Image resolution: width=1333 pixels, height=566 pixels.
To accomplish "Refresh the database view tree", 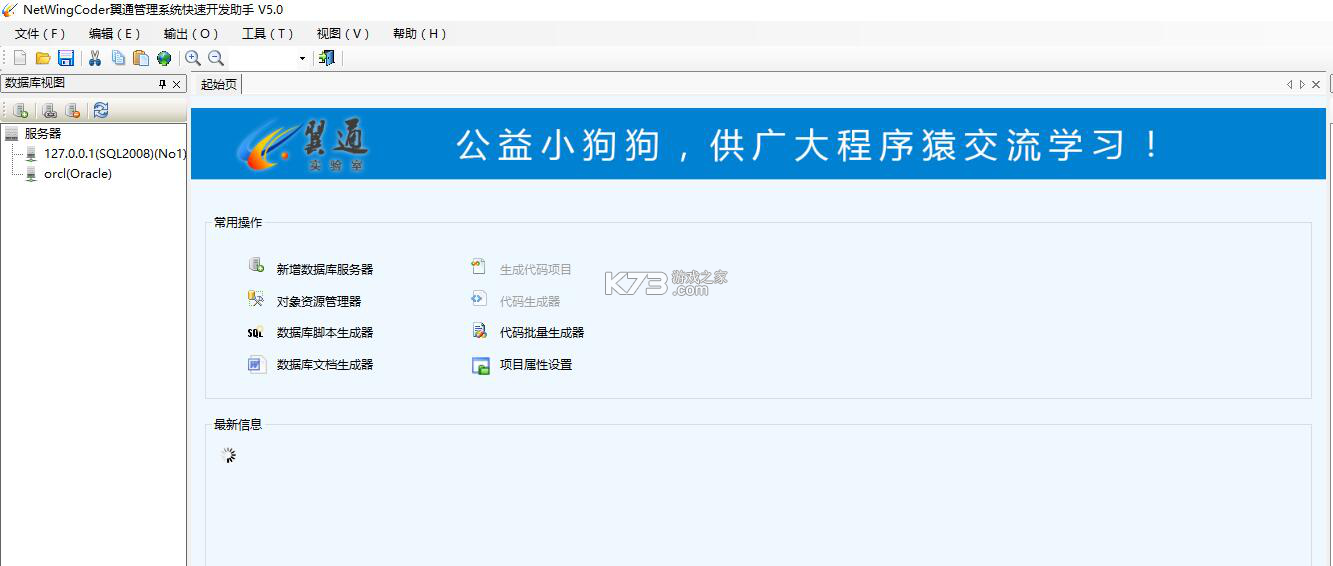I will pyautogui.click(x=101, y=110).
